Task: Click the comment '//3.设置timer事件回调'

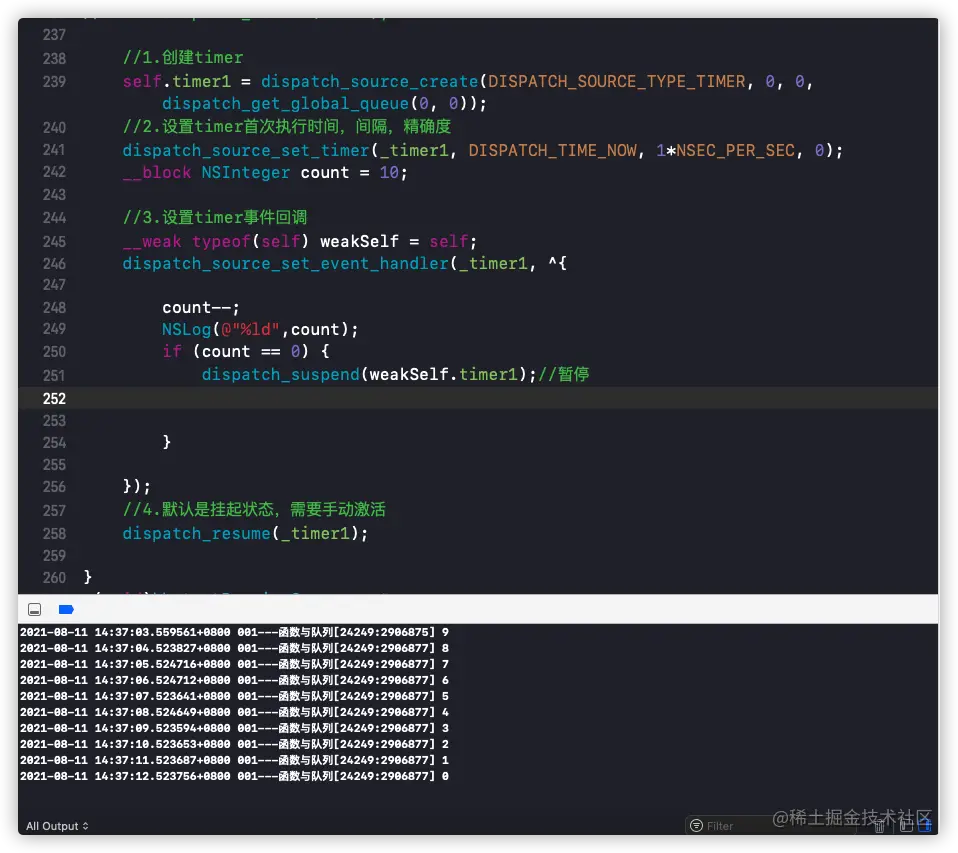Action: [215, 218]
